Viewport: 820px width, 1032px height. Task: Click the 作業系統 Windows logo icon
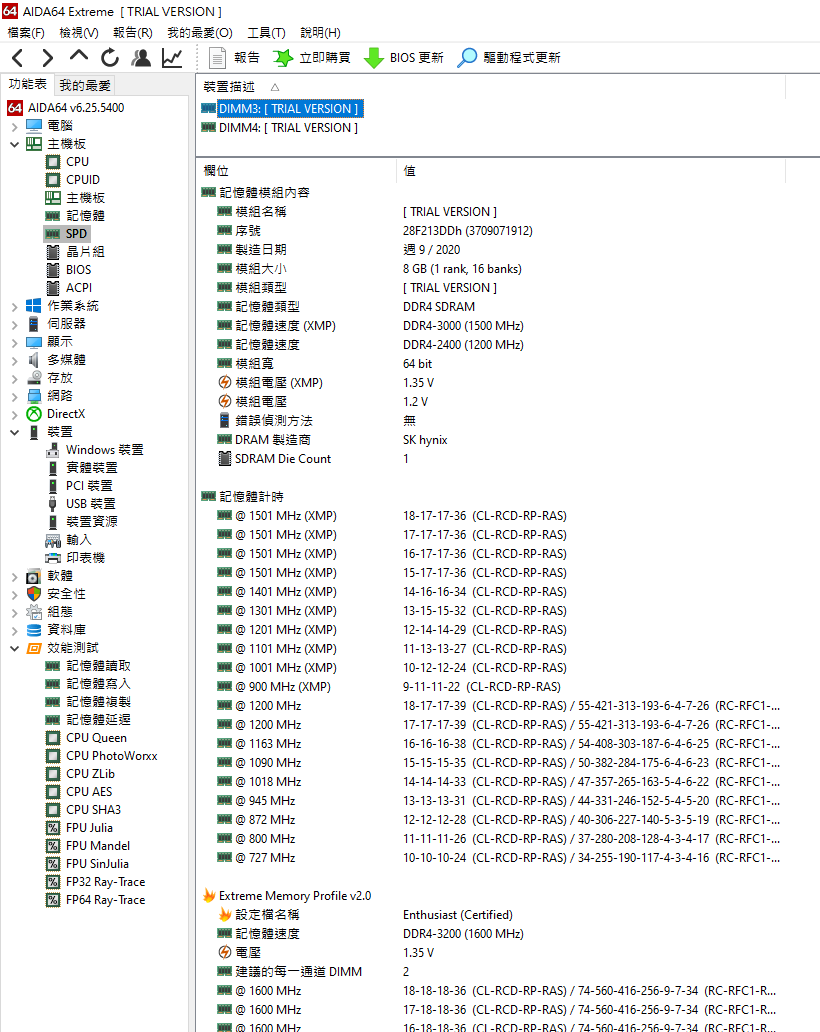[x=34, y=306]
